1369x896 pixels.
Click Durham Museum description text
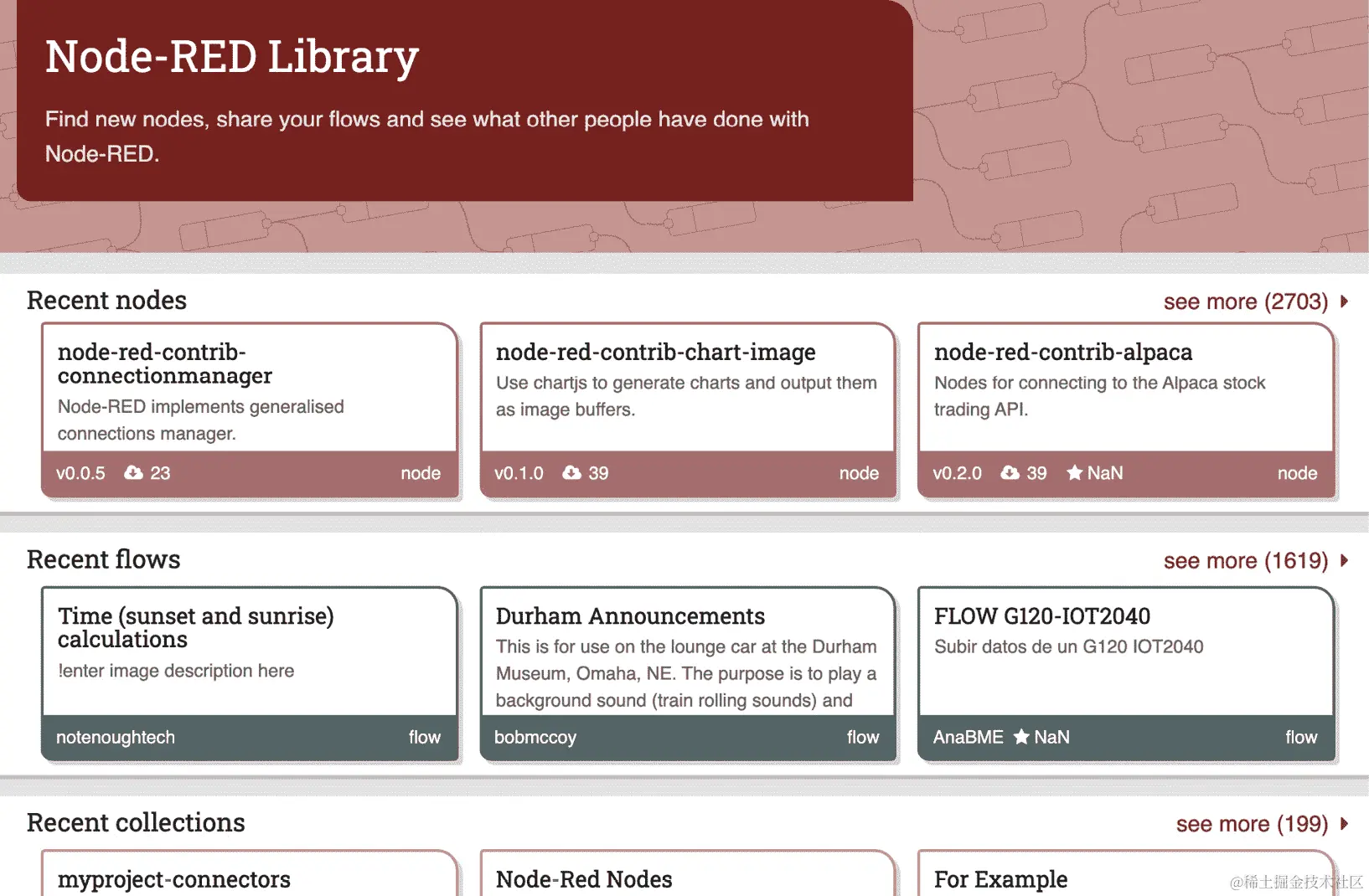(686, 673)
